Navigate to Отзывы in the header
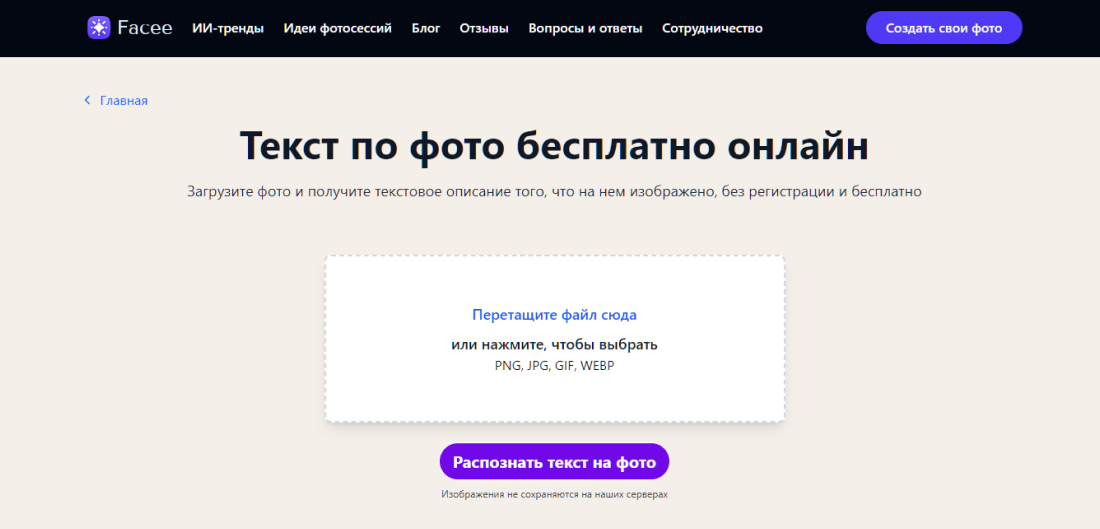 [484, 28]
